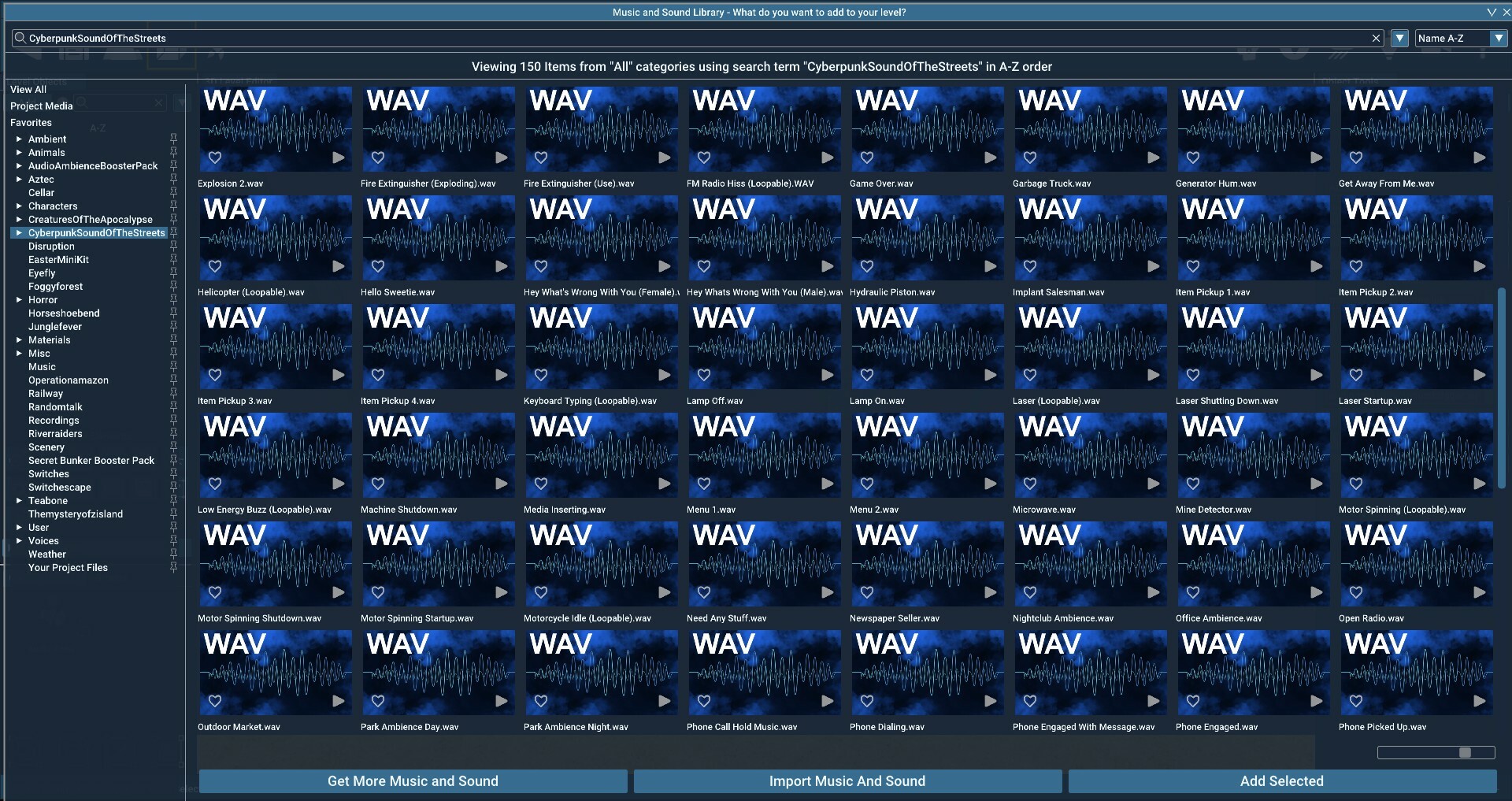Pin the CyberpunkSoundOfTheStreets category
The image size is (1512, 801).
pos(174,233)
